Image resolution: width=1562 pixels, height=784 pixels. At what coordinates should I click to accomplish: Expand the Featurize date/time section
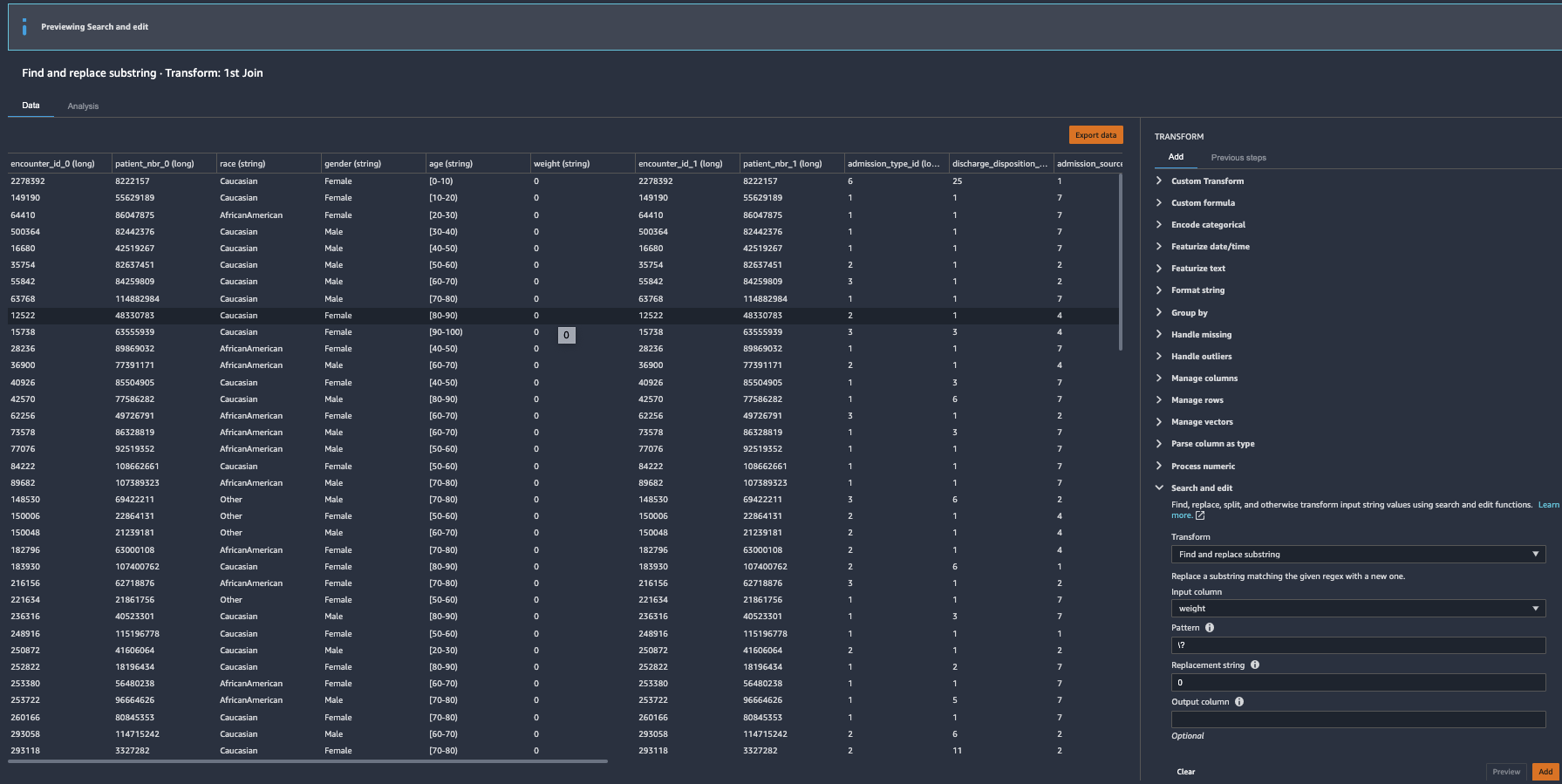pyautogui.click(x=1210, y=246)
